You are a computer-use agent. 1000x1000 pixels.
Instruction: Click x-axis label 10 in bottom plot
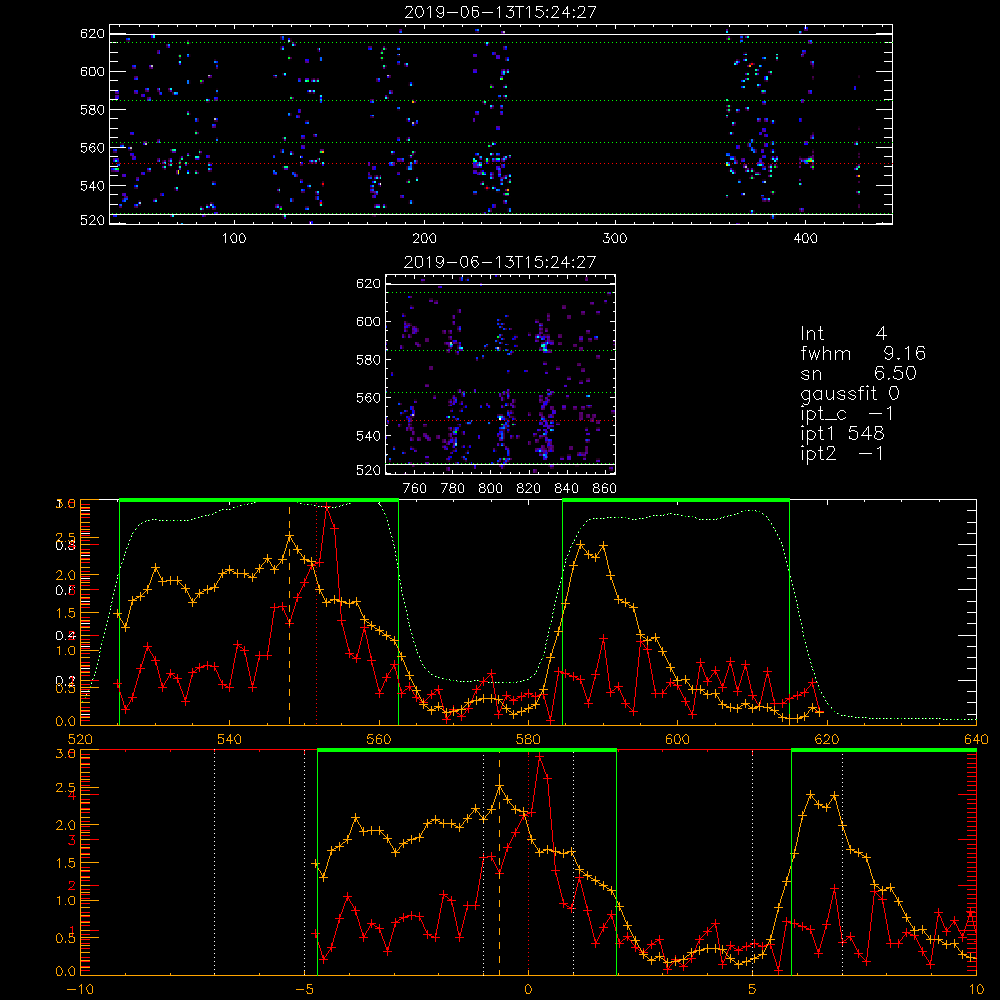pyautogui.click(x=976, y=990)
